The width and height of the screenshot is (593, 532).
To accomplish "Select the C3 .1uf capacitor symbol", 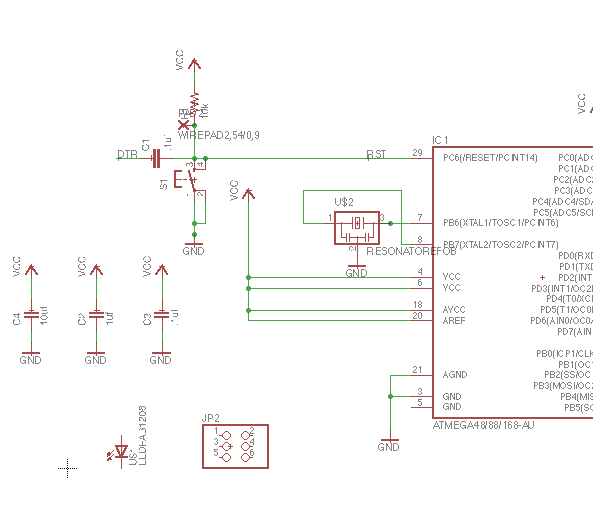I will point(162,315).
